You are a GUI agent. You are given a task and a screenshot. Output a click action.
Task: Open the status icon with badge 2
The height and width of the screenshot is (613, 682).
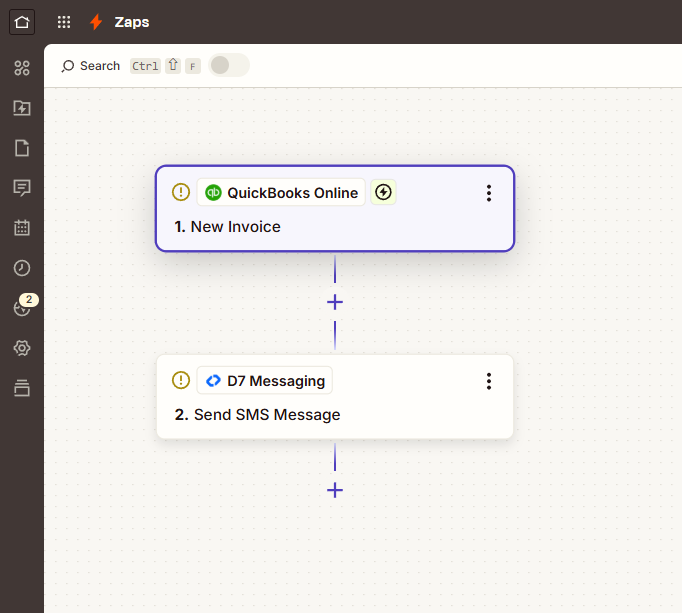tap(23, 307)
